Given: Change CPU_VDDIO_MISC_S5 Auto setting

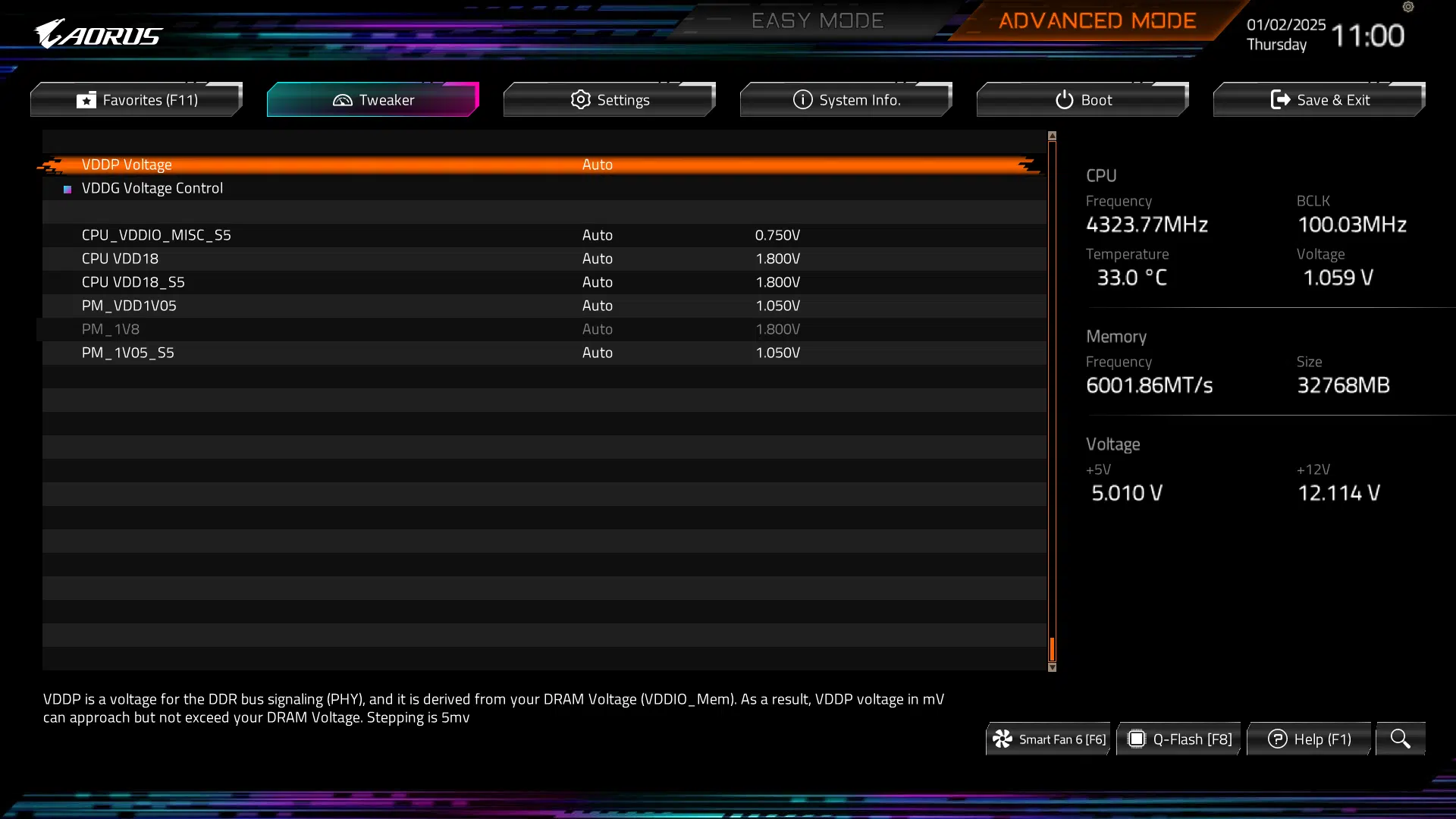Looking at the screenshot, I should tap(598, 235).
